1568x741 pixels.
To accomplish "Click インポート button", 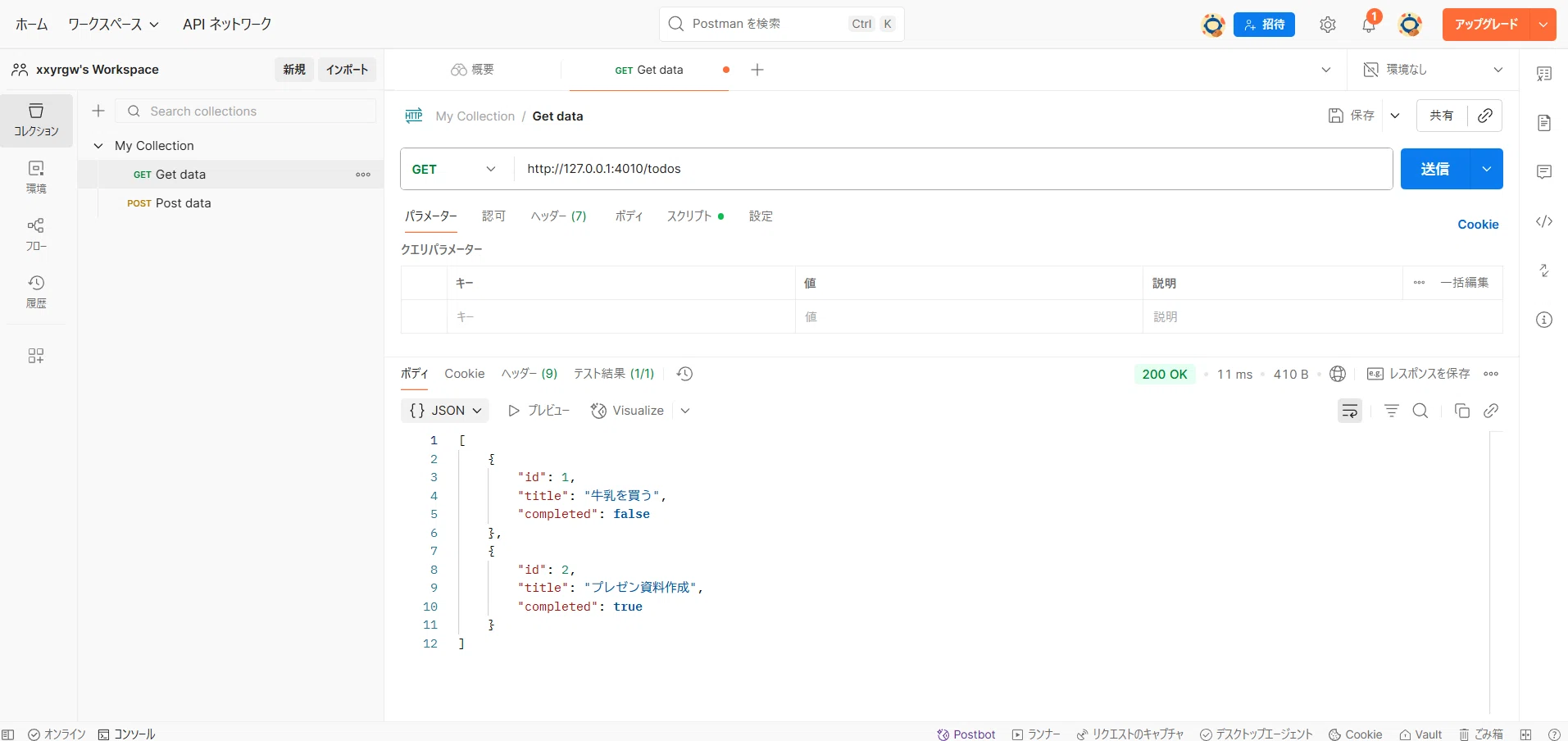I will (x=348, y=70).
